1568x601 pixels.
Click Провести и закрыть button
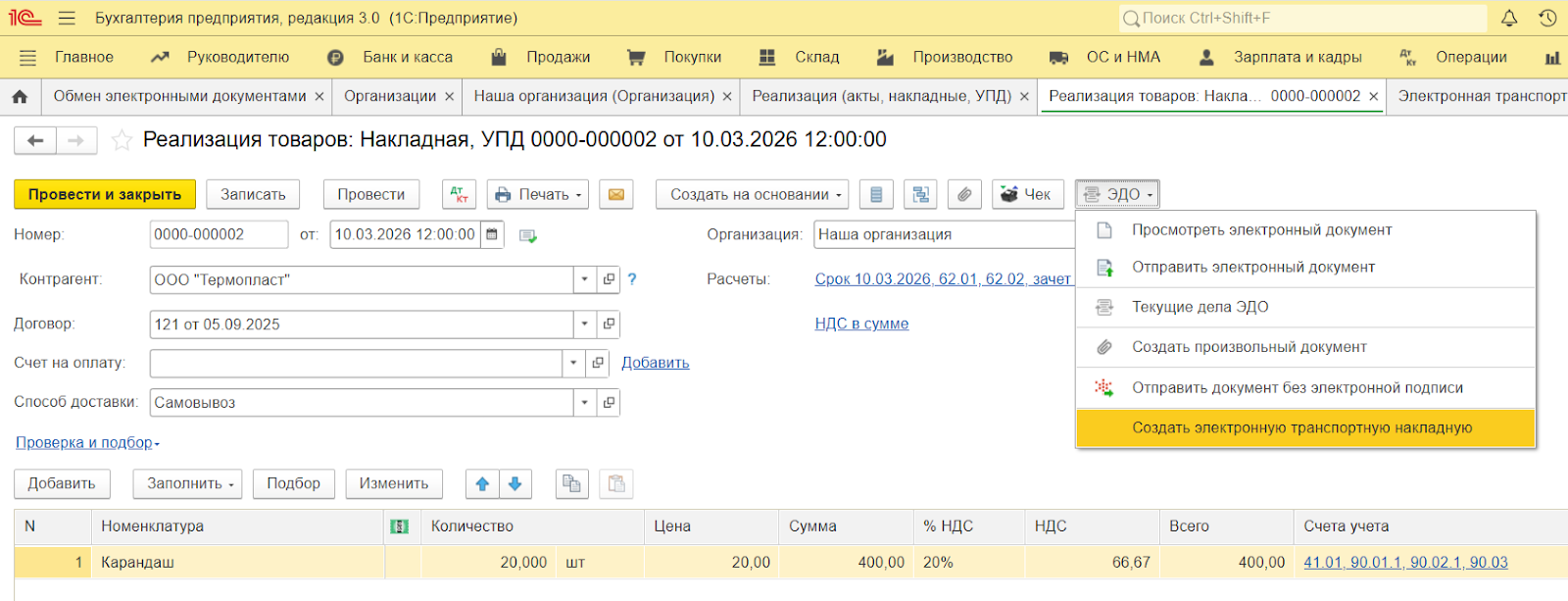click(x=105, y=194)
